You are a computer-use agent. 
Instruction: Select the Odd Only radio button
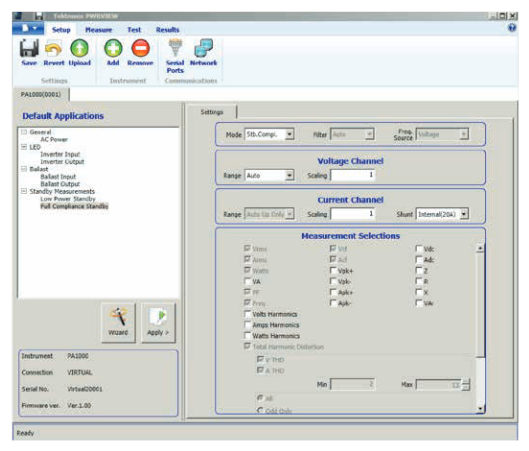(260, 411)
